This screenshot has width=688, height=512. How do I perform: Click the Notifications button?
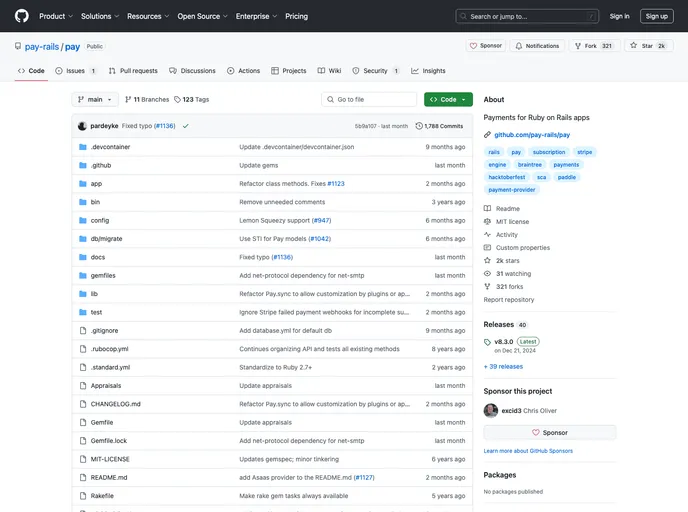tap(537, 46)
